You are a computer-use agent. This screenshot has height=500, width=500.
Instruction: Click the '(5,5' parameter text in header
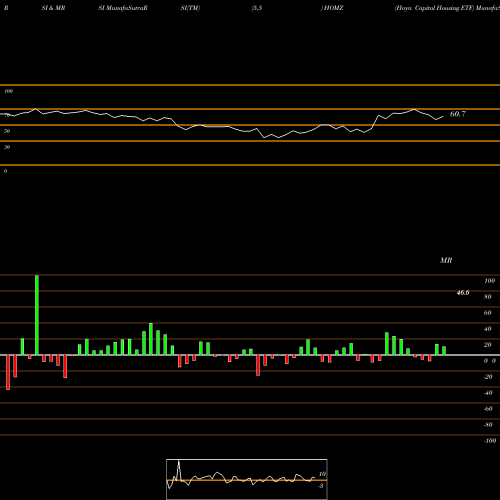(x=257, y=8)
